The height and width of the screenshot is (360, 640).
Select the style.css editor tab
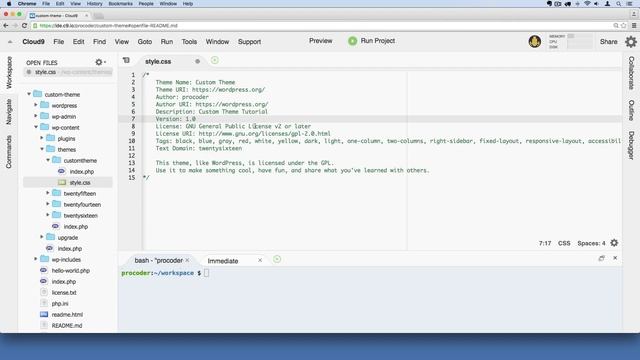(x=158, y=62)
